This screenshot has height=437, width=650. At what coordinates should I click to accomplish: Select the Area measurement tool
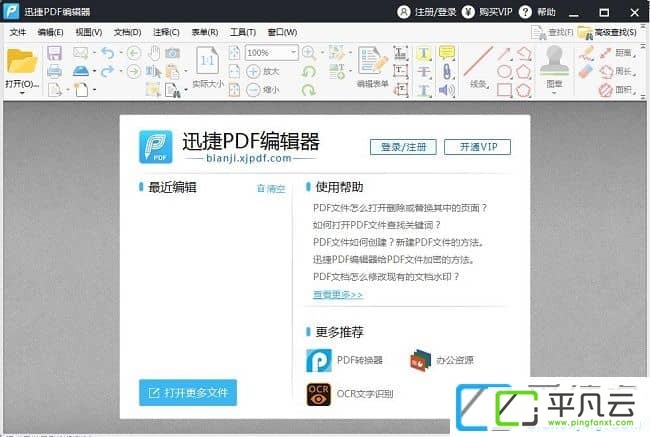pos(618,90)
